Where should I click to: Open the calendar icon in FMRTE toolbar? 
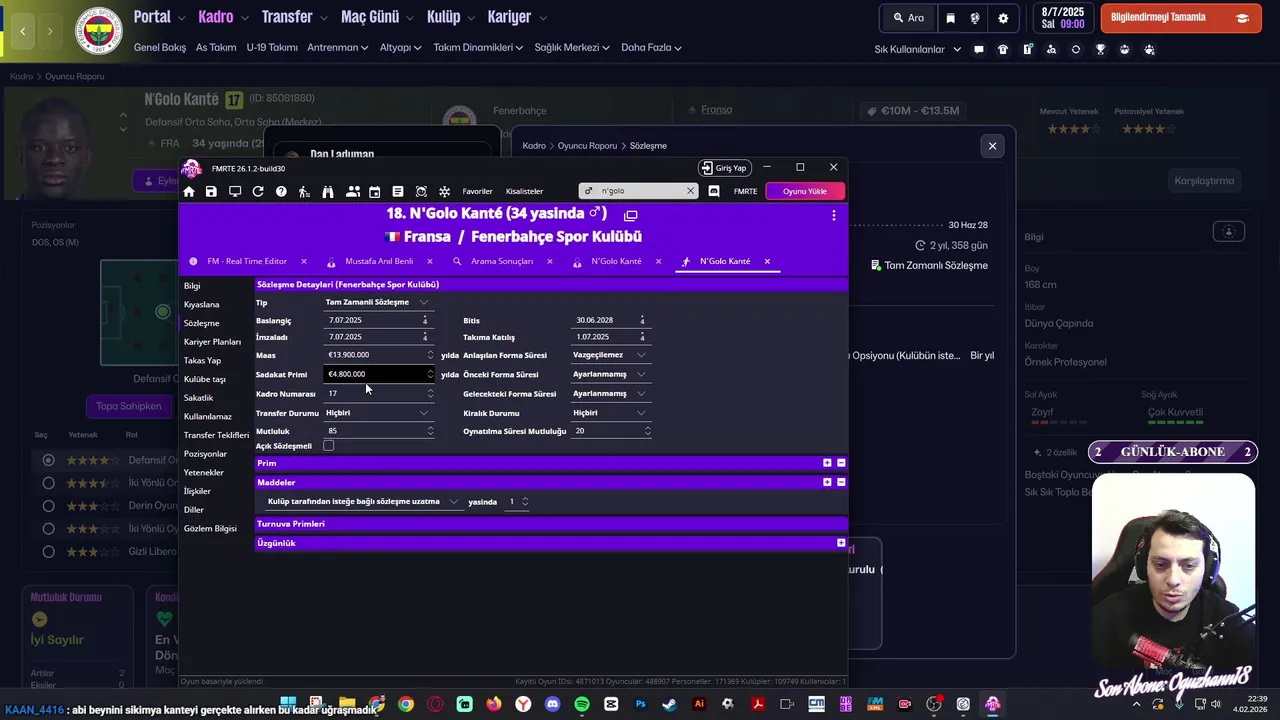click(x=375, y=191)
